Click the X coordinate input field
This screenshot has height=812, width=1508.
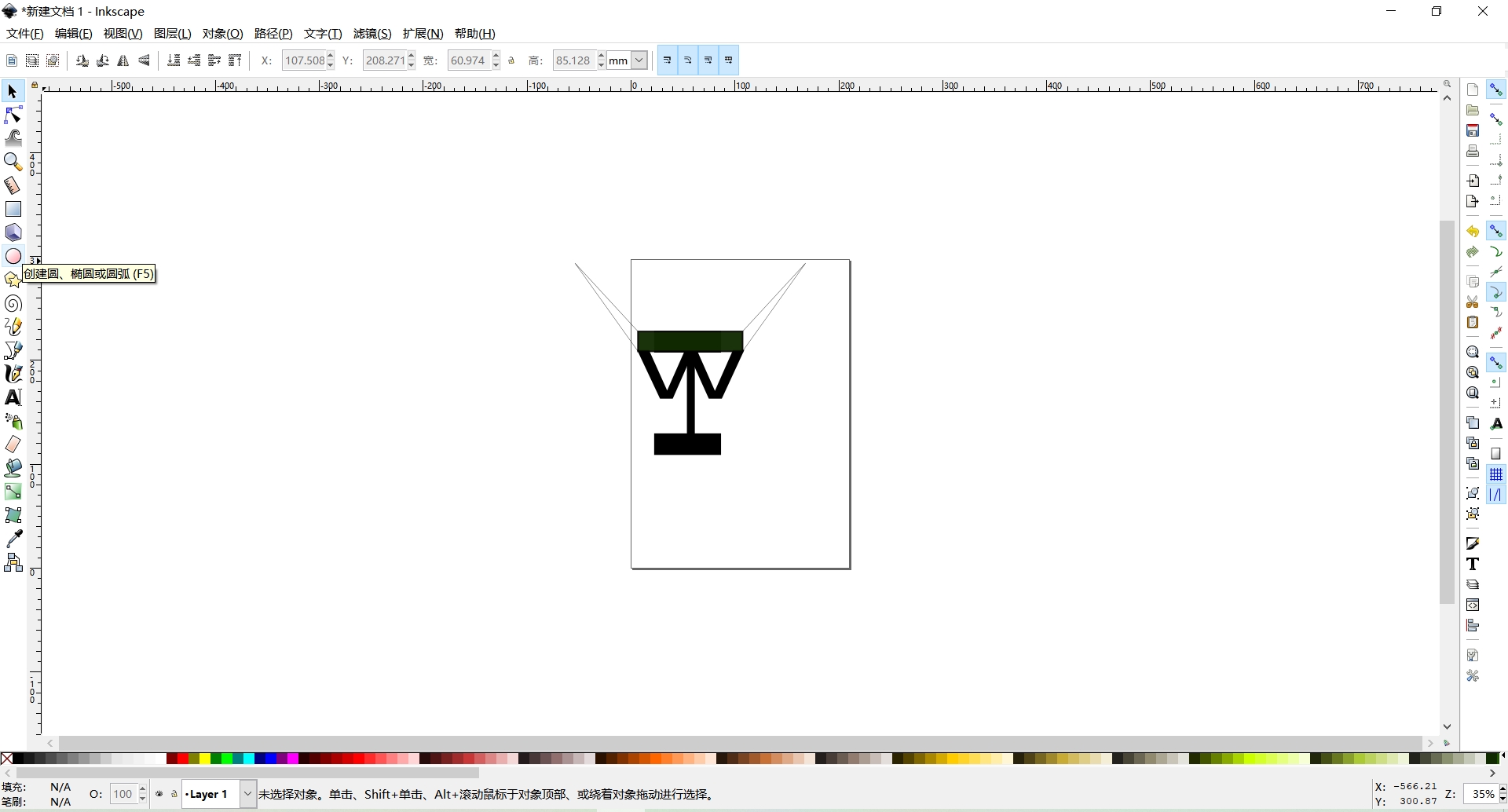click(304, 60)
